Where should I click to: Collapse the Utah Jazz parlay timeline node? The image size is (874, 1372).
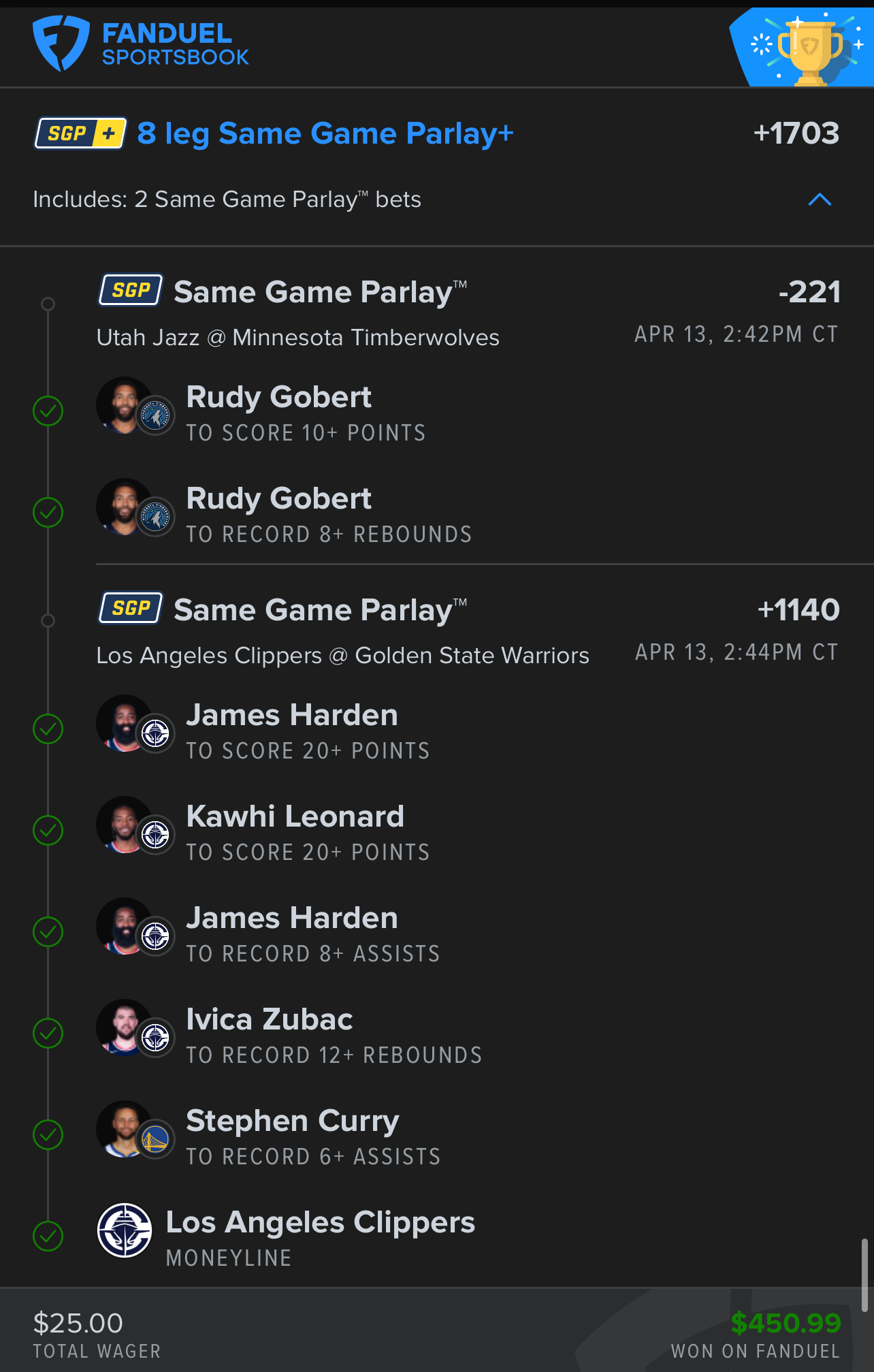[48, 304]
